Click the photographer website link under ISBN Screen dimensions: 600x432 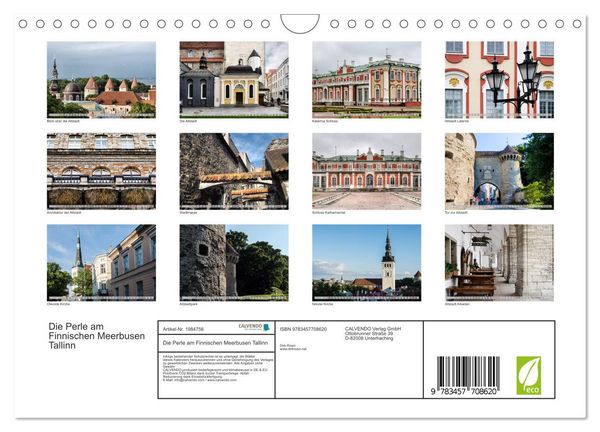[293, 349]
